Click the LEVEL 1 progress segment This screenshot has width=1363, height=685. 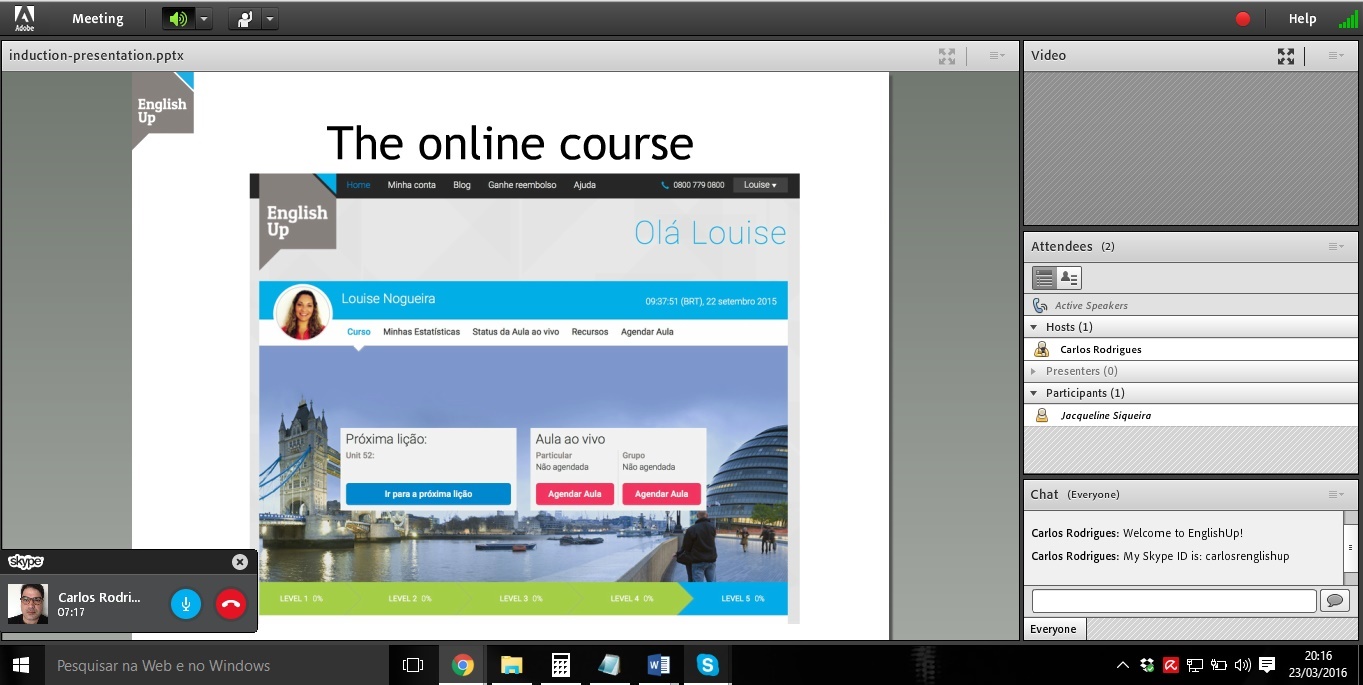pyautogui.click(x=300, y=598)
